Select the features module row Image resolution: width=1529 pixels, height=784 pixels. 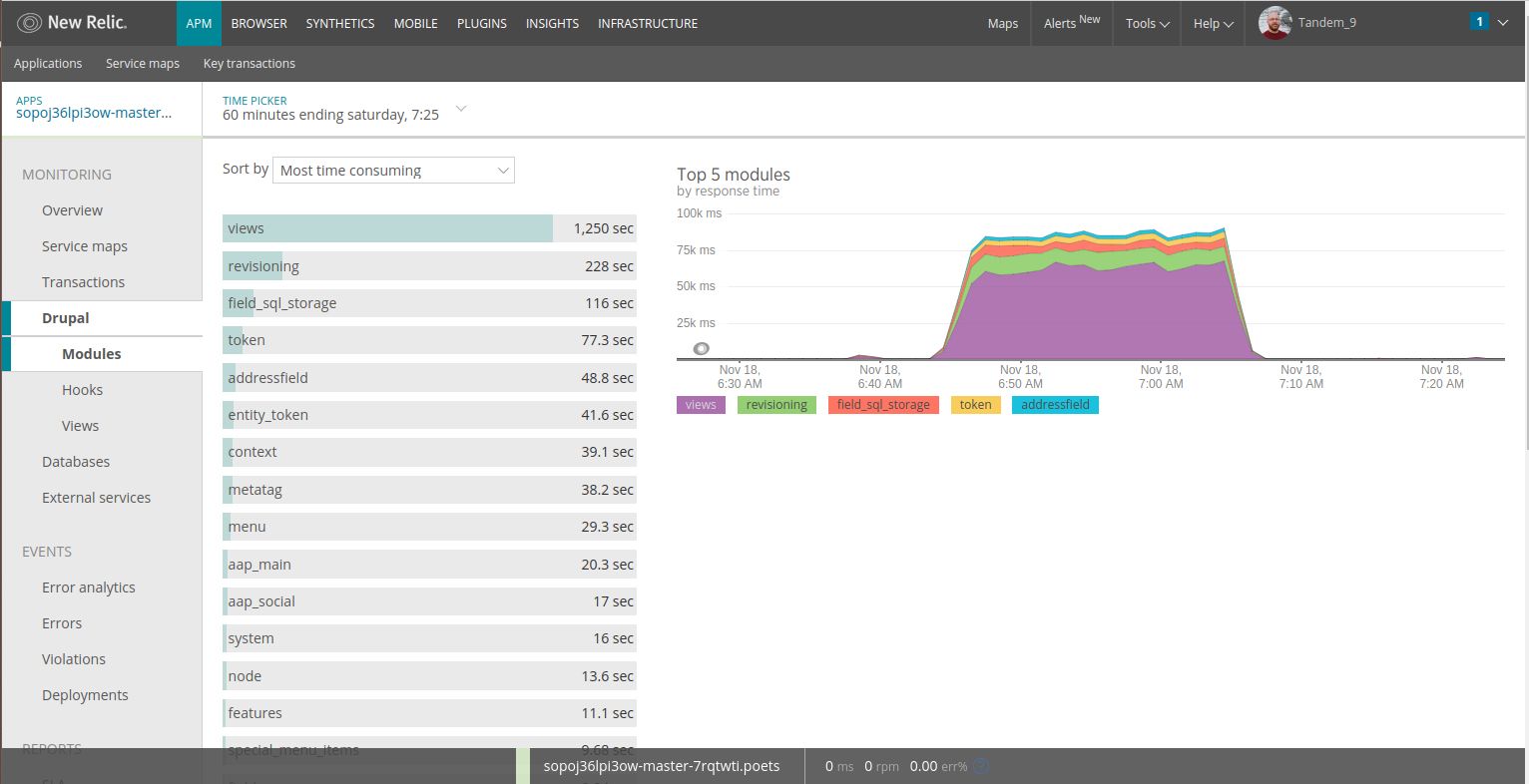[429, 713]
